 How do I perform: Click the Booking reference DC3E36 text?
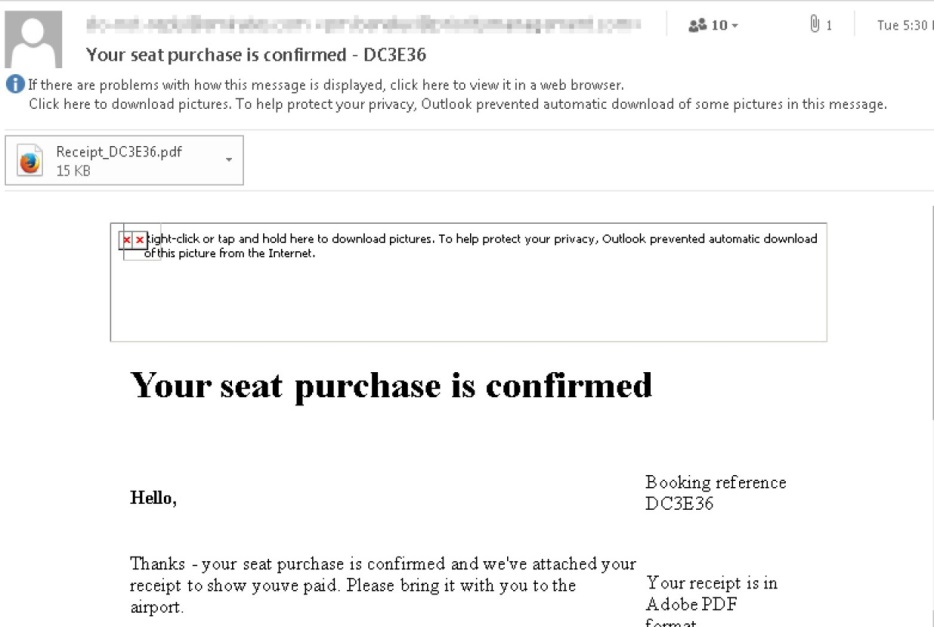tap(715, 493)
